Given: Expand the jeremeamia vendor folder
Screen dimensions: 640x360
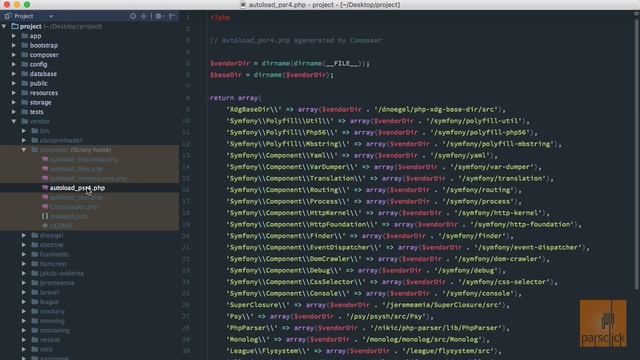Looking at the screenshot, I should pyautogui.click(x=24, y=283).
